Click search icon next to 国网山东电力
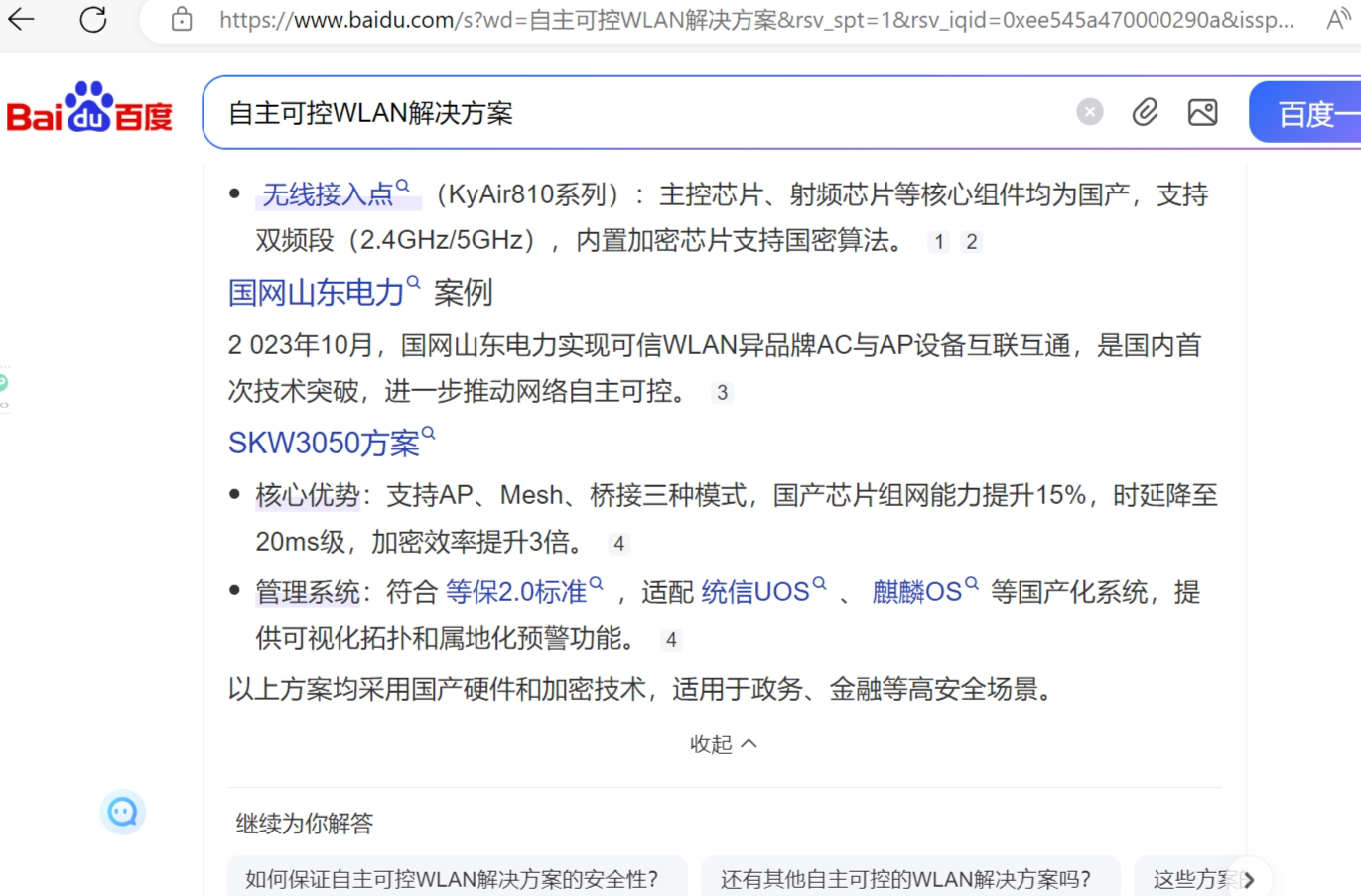 [x=413, y=282]
